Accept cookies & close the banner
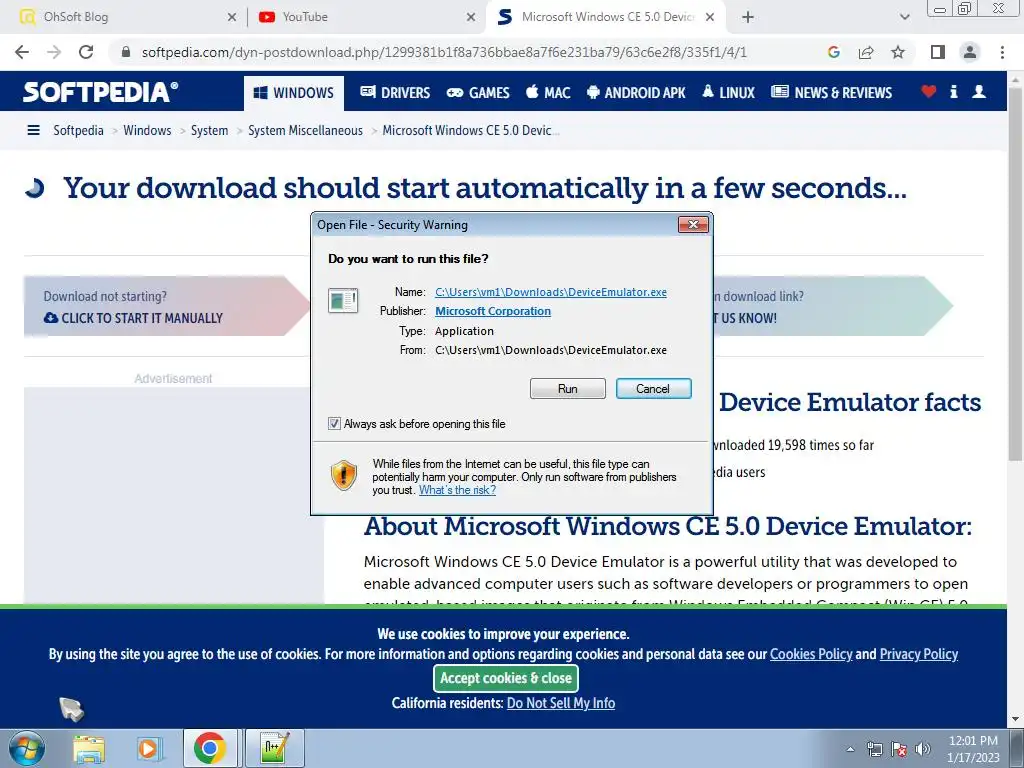Viewport: 1024px width, 768px height. tap(505, 679)
